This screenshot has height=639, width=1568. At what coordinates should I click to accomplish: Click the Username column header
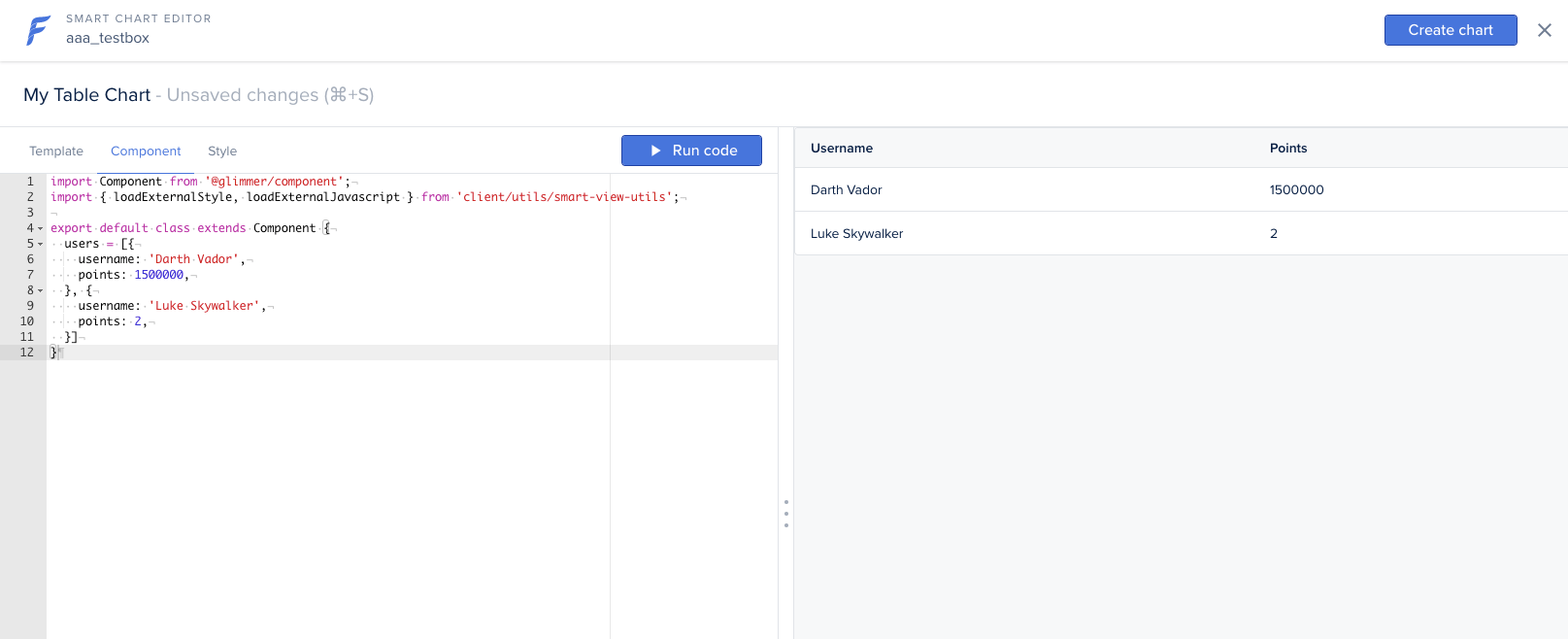point(842,148)
